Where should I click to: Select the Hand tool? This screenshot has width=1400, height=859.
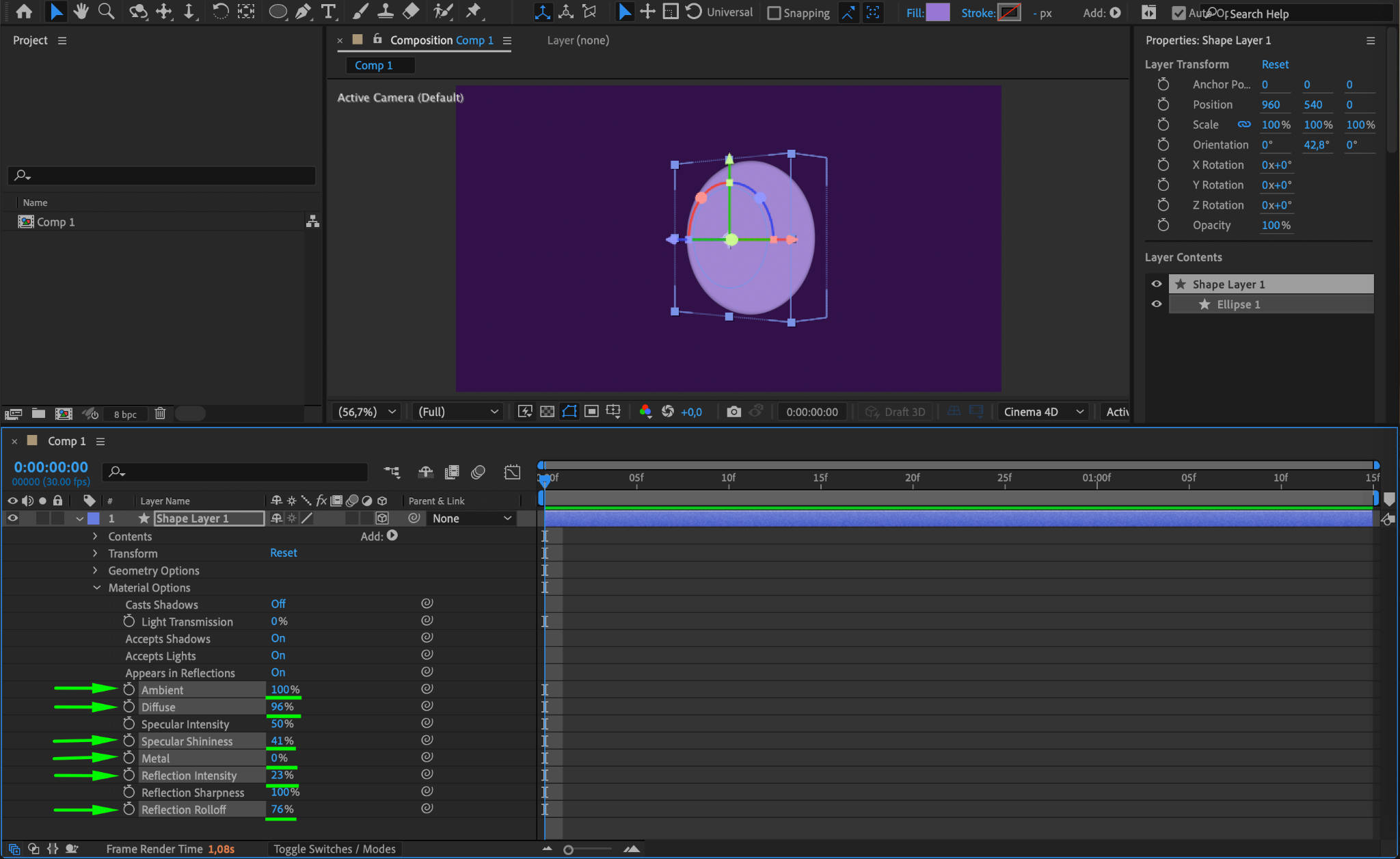point(81,11)
